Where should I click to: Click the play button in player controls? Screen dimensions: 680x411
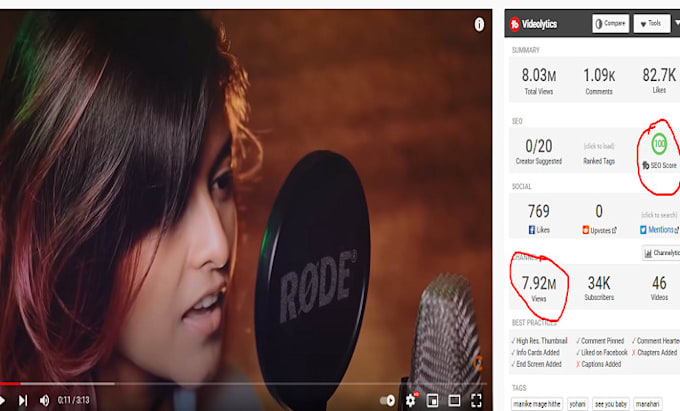(x=3, y=400)
